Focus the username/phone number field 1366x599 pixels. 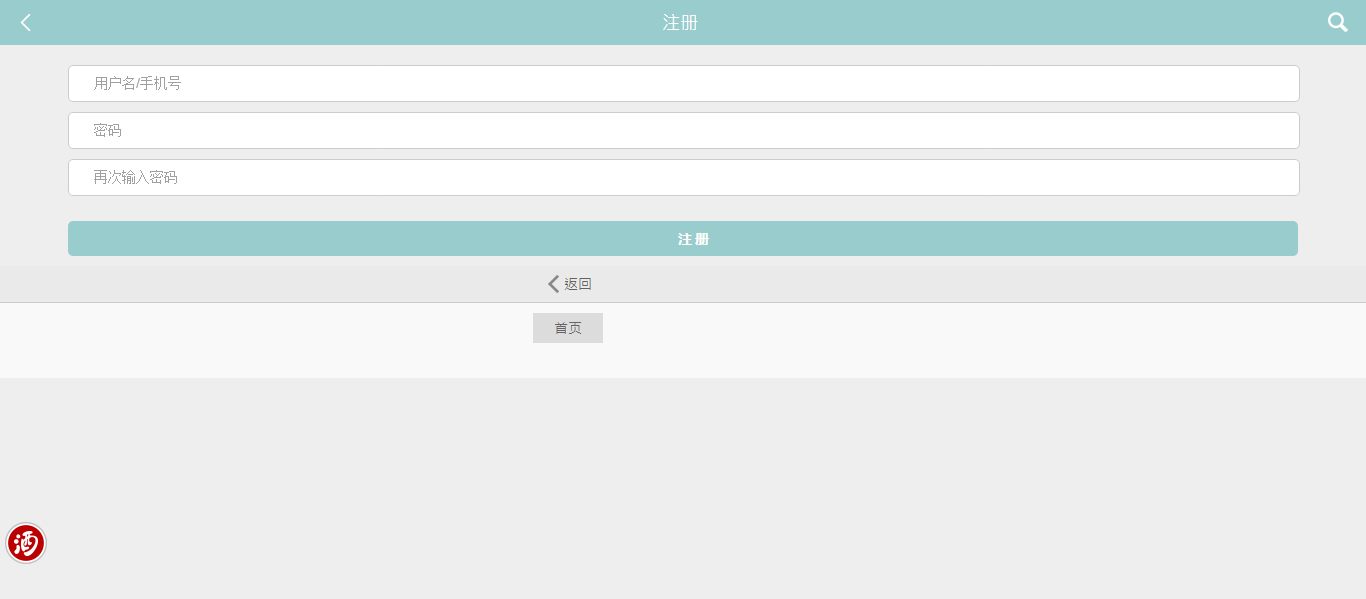(683, 83)
